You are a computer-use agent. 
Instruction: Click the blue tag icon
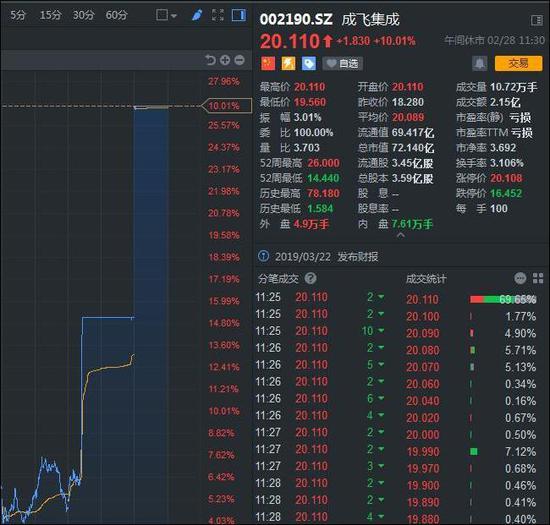click(309, 63)
